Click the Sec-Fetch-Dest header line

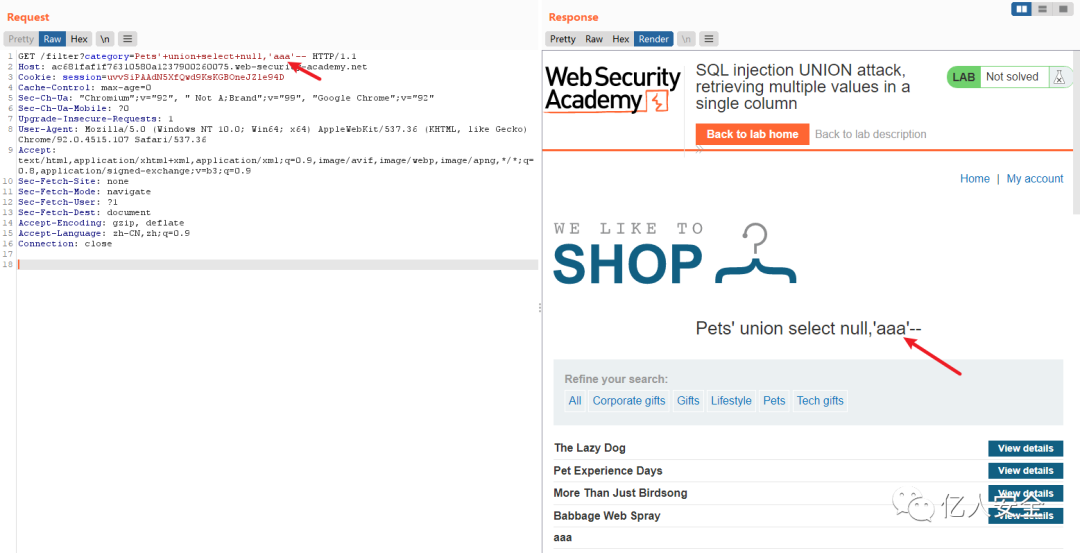click(84, 213)
